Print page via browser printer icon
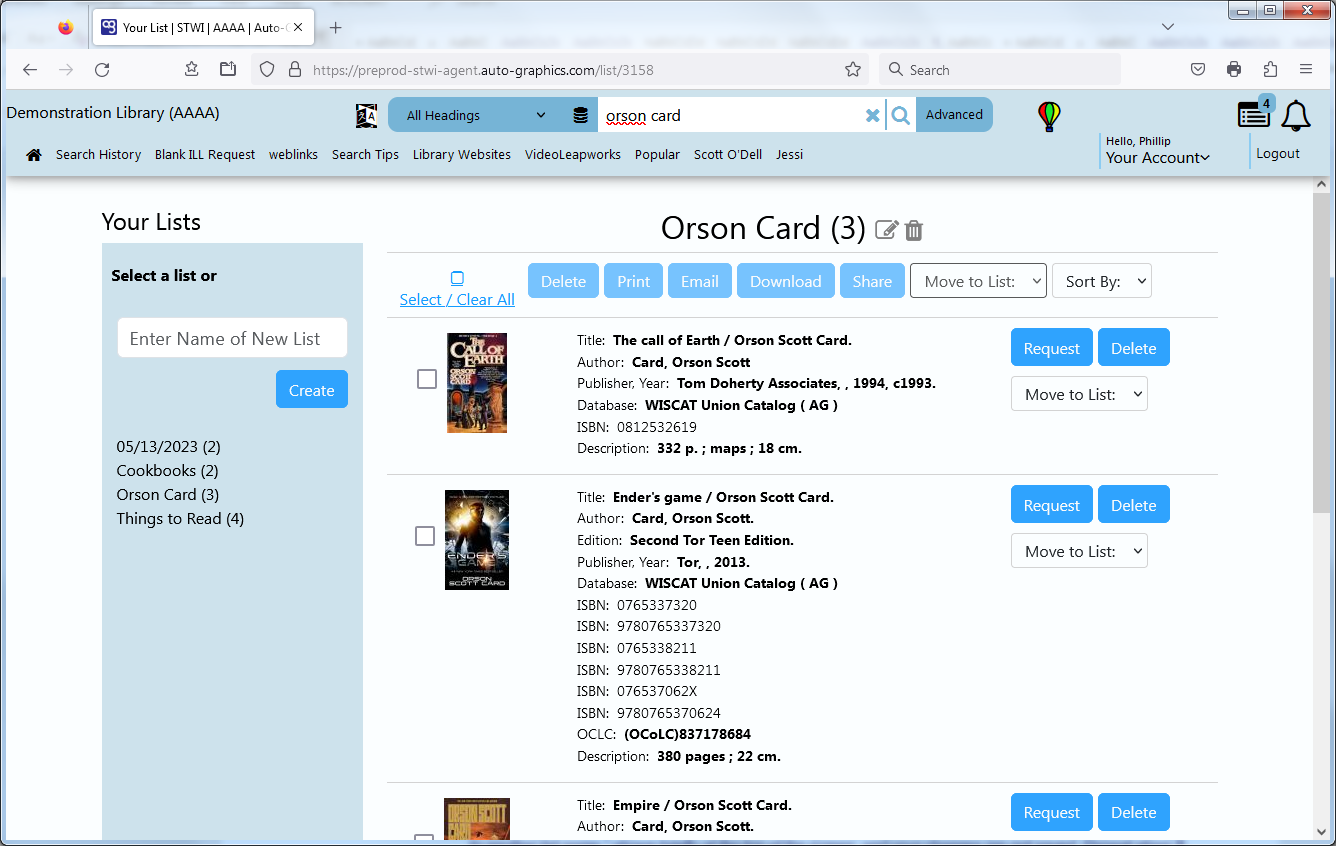This screenshot has width=1336, height=846. 1234,70
